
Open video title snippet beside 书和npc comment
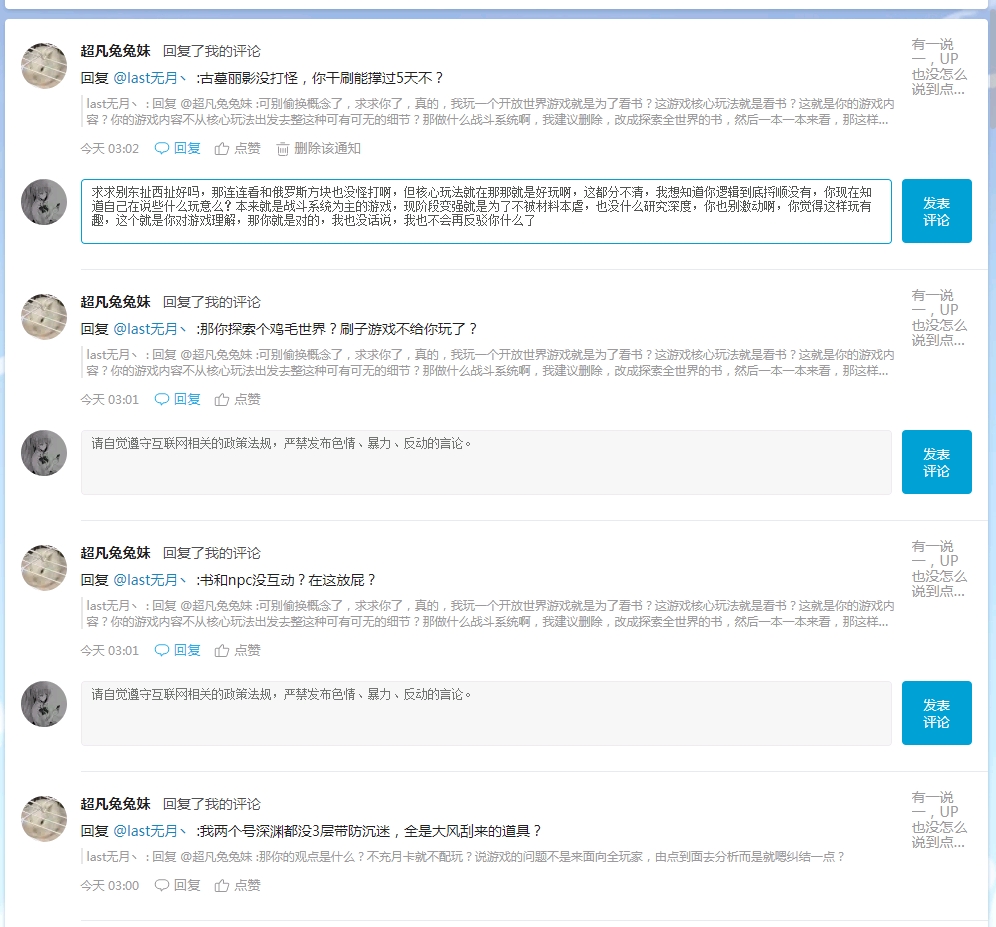[939, 569]
